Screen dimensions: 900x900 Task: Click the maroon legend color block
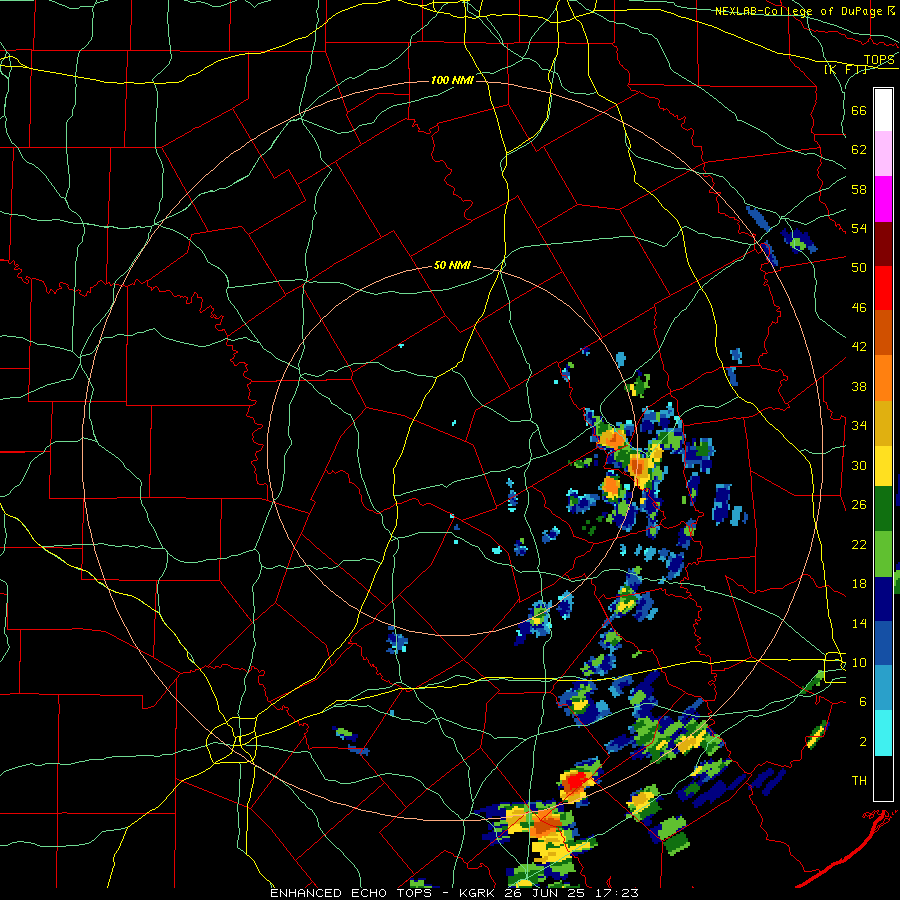[x=883, y=244]
